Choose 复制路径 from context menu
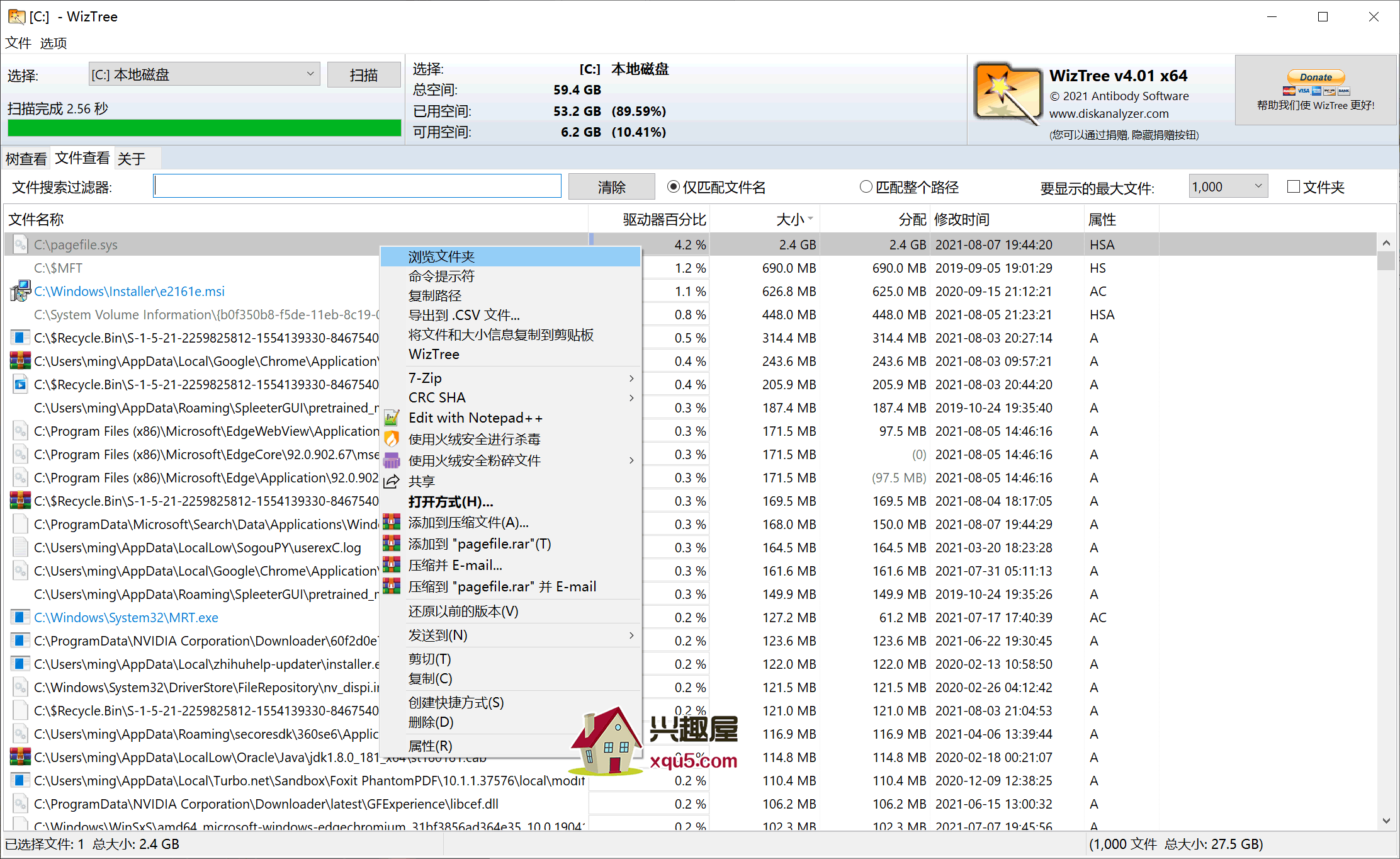This screenshot has height=859, width=1400. pos(511,295)
